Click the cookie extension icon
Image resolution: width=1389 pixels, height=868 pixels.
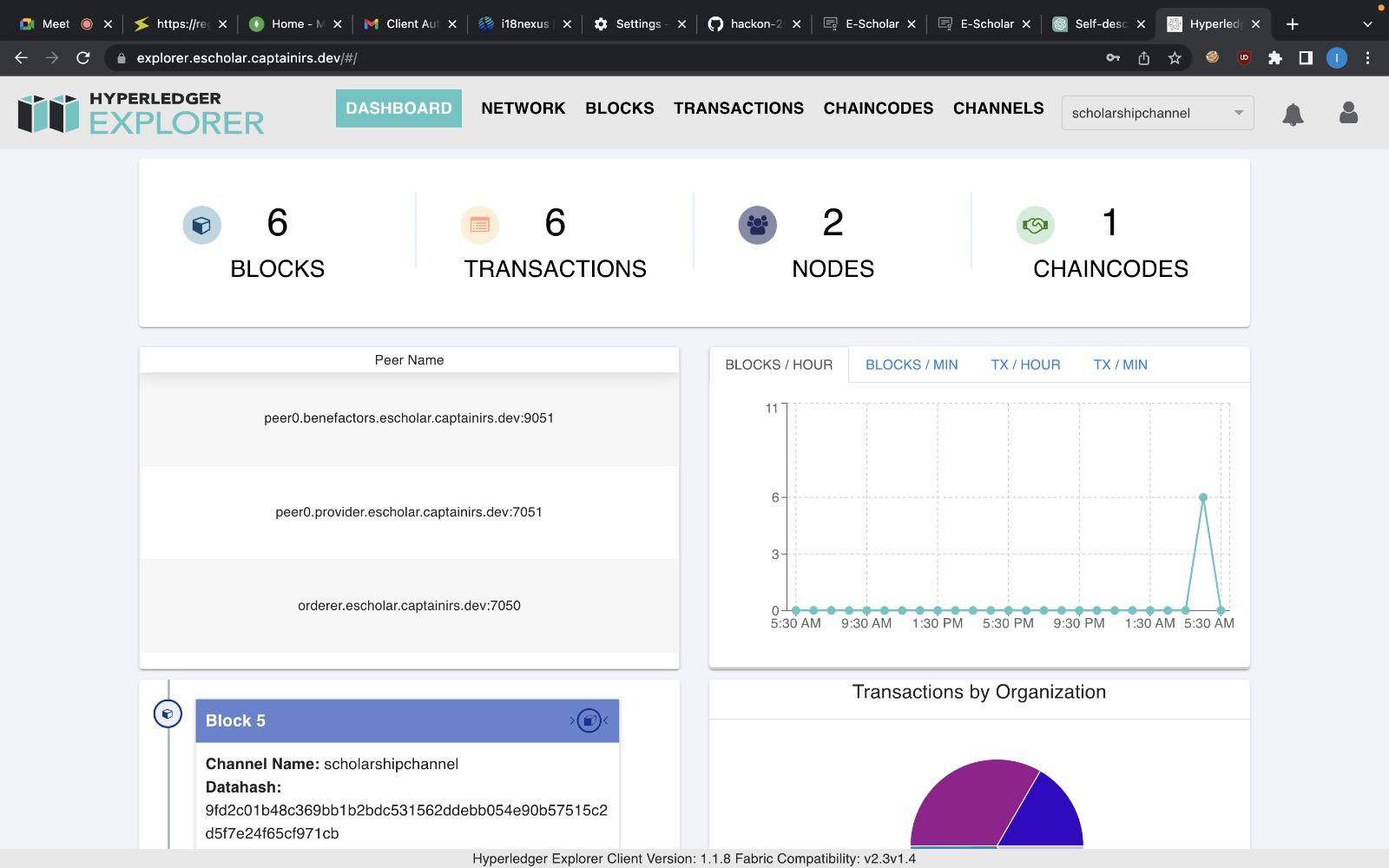tap(1213, 57)
